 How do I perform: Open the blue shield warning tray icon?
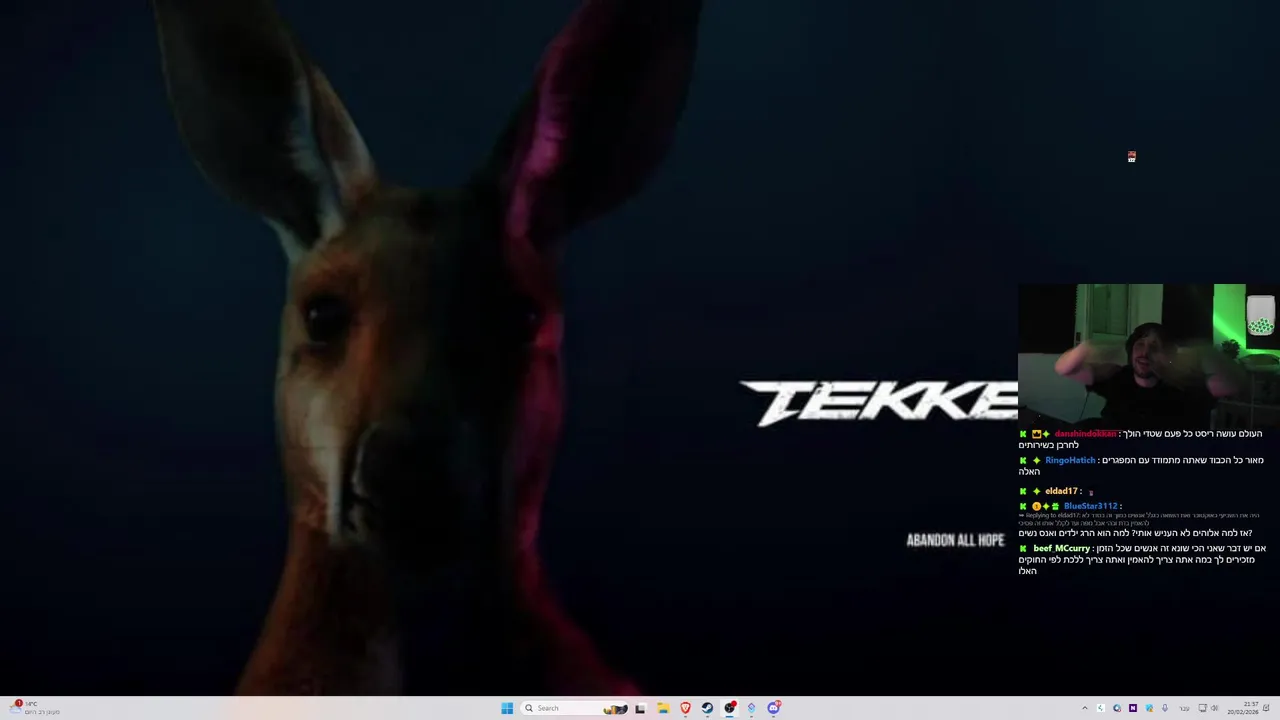click(x=1149, y=708)
